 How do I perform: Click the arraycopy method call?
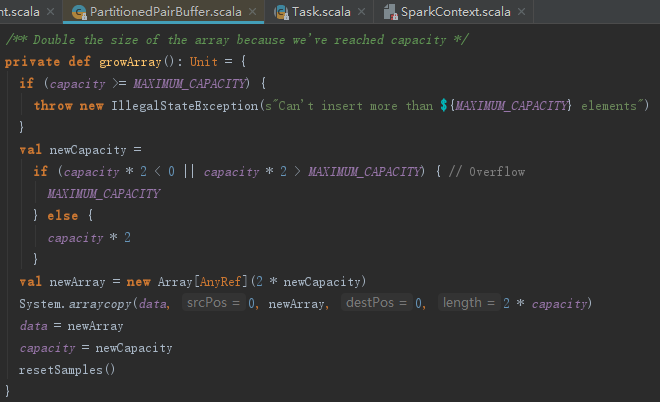point(100,303)
